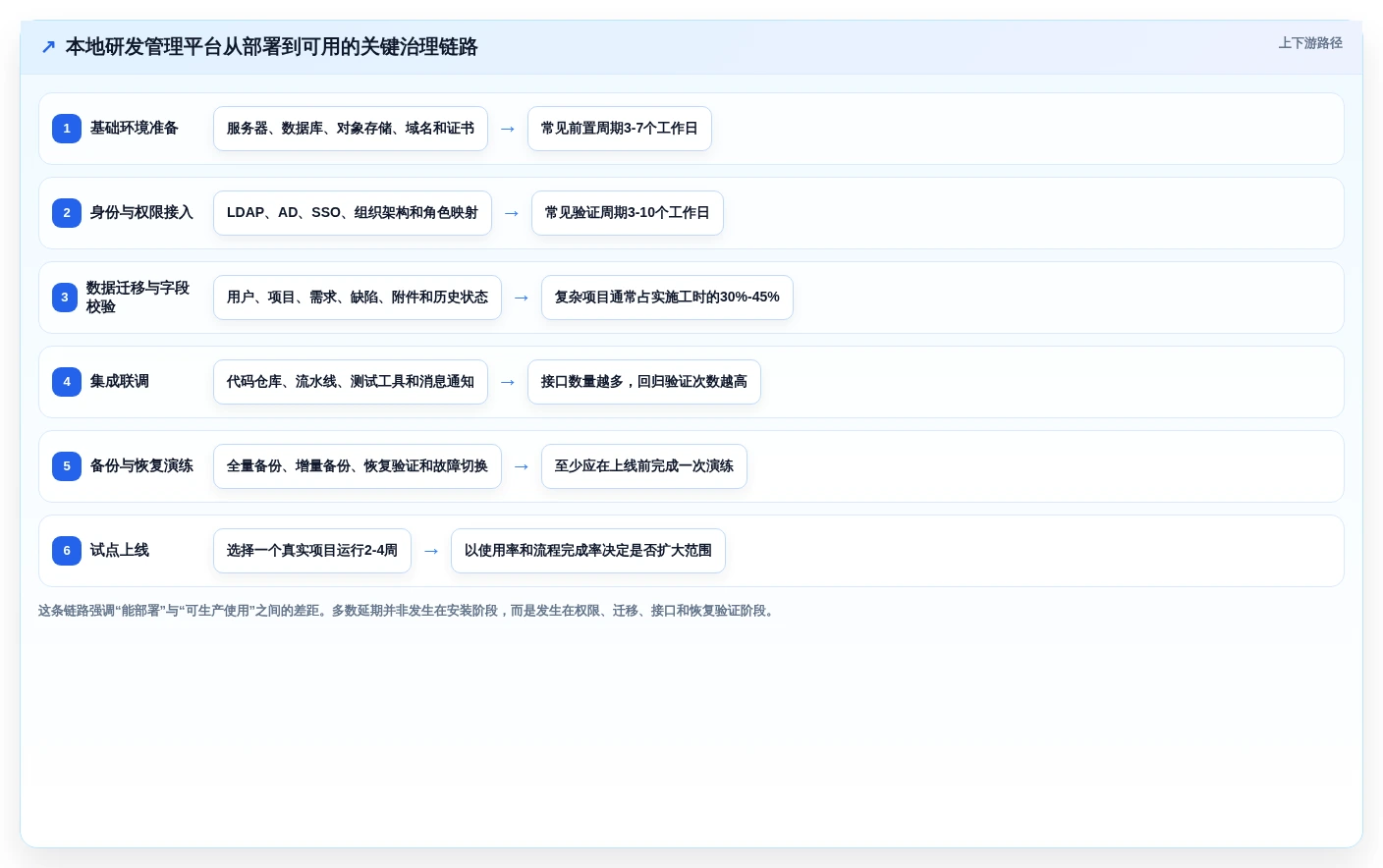
Task: Click the number 2 step badge
Action: point(67,213)
